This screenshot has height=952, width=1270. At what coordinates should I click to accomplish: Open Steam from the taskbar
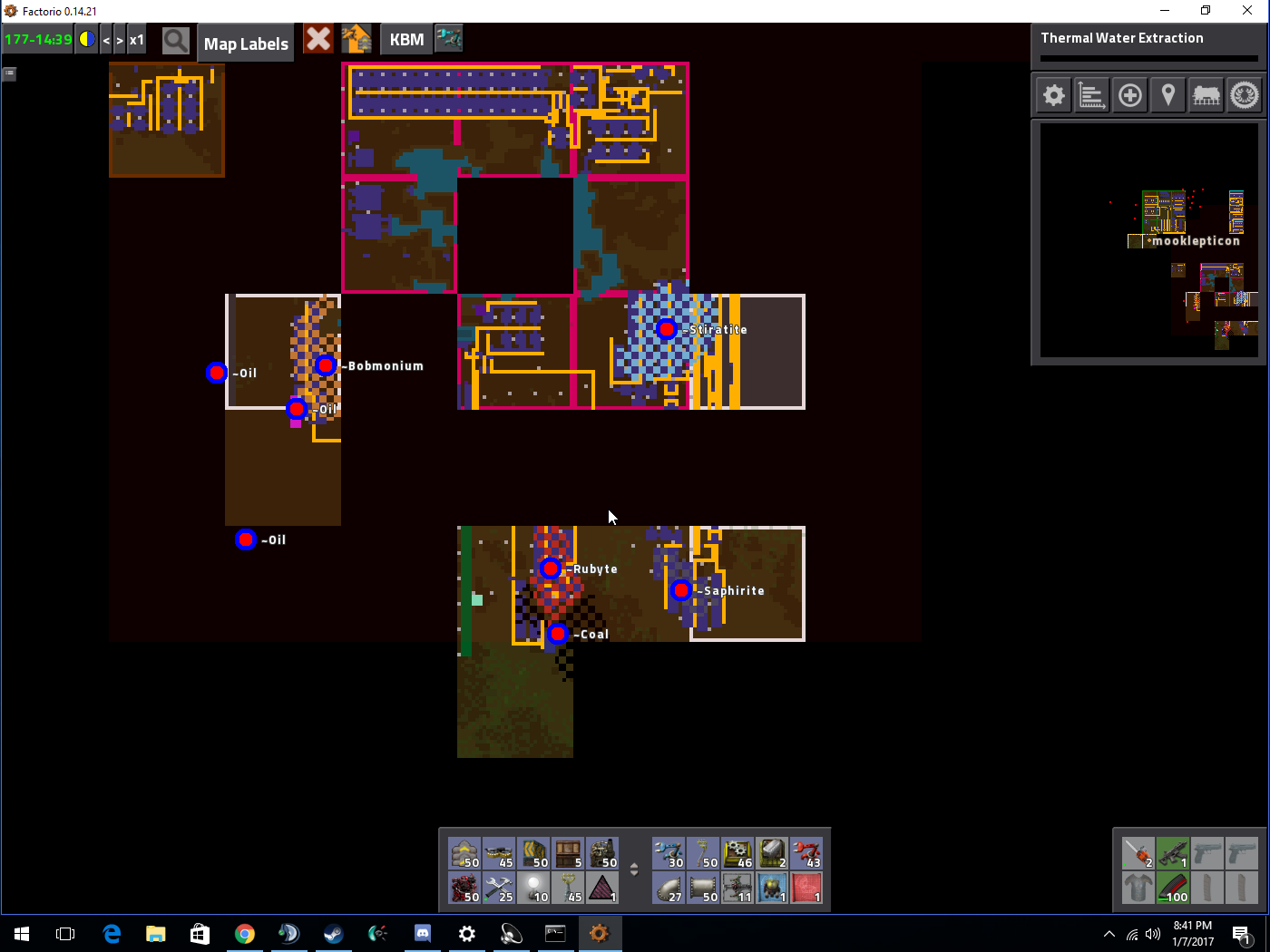333,934
